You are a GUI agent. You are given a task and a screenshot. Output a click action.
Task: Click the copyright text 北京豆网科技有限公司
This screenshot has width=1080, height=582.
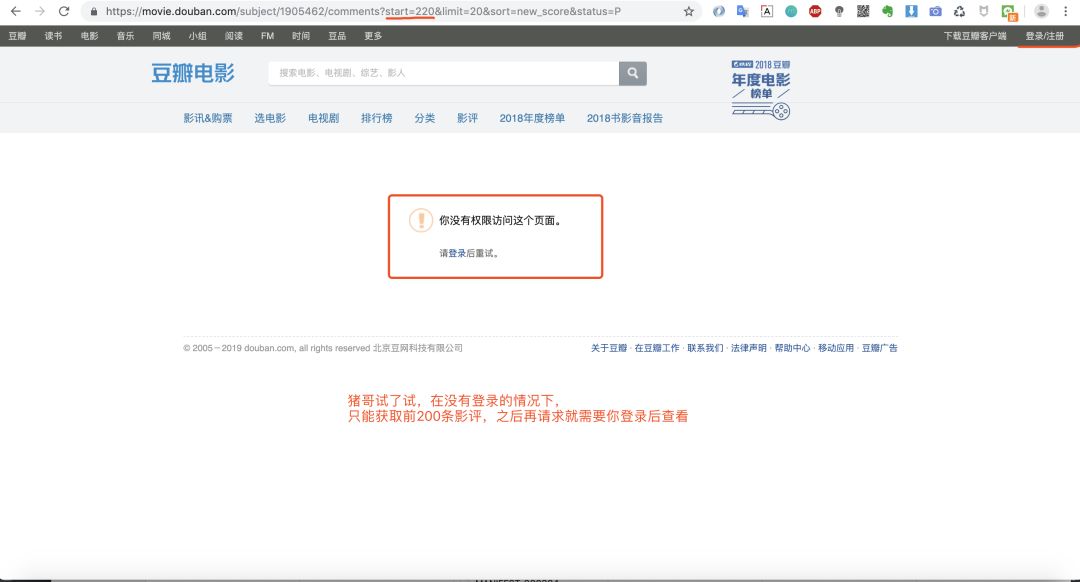point(417,348)
